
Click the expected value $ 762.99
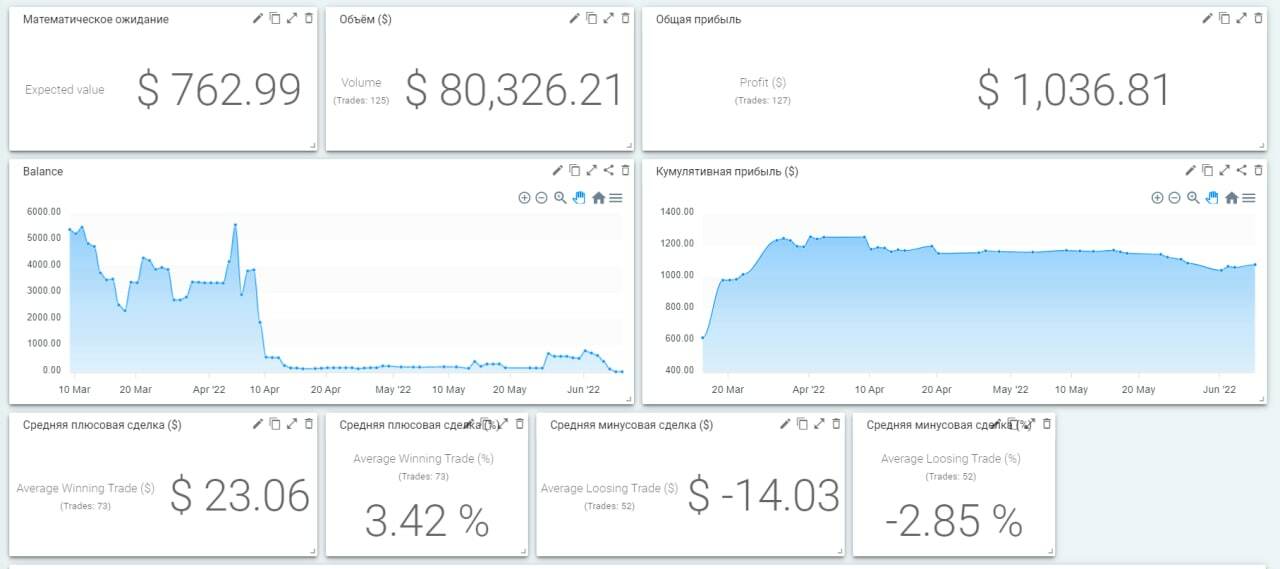(x=219, y=90)
